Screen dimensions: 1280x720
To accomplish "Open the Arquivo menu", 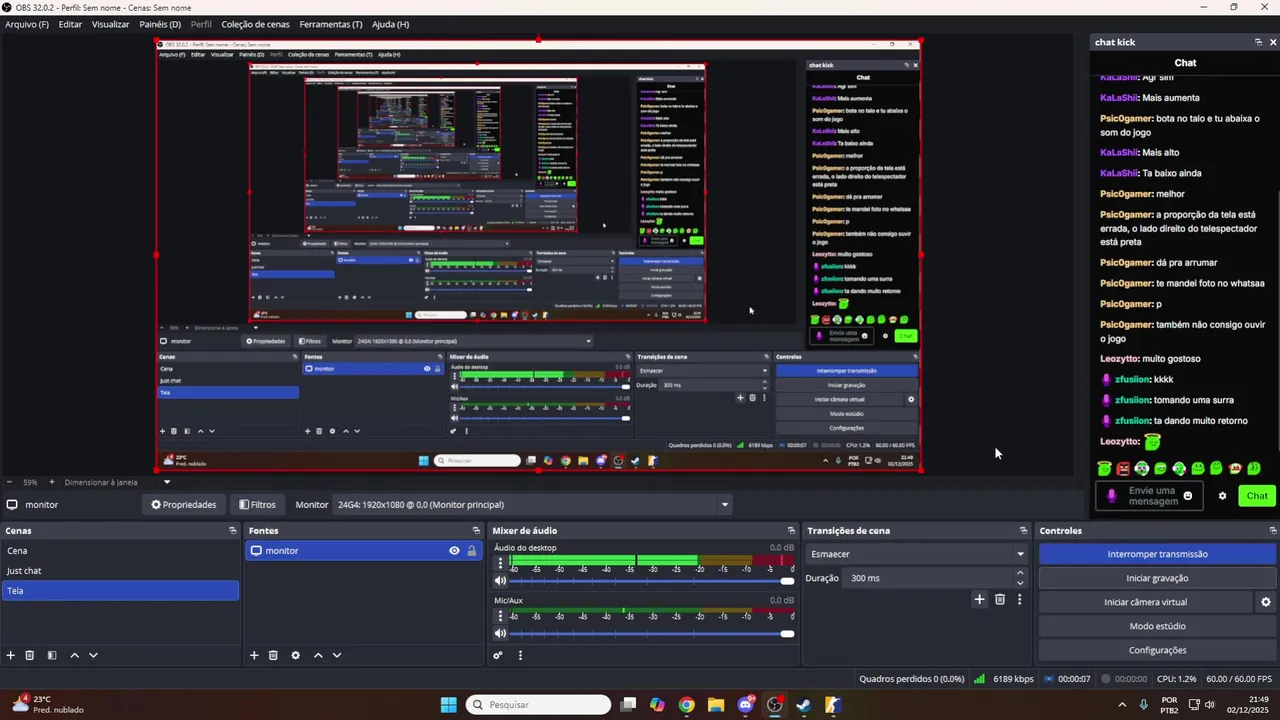I will pos(27,24).
